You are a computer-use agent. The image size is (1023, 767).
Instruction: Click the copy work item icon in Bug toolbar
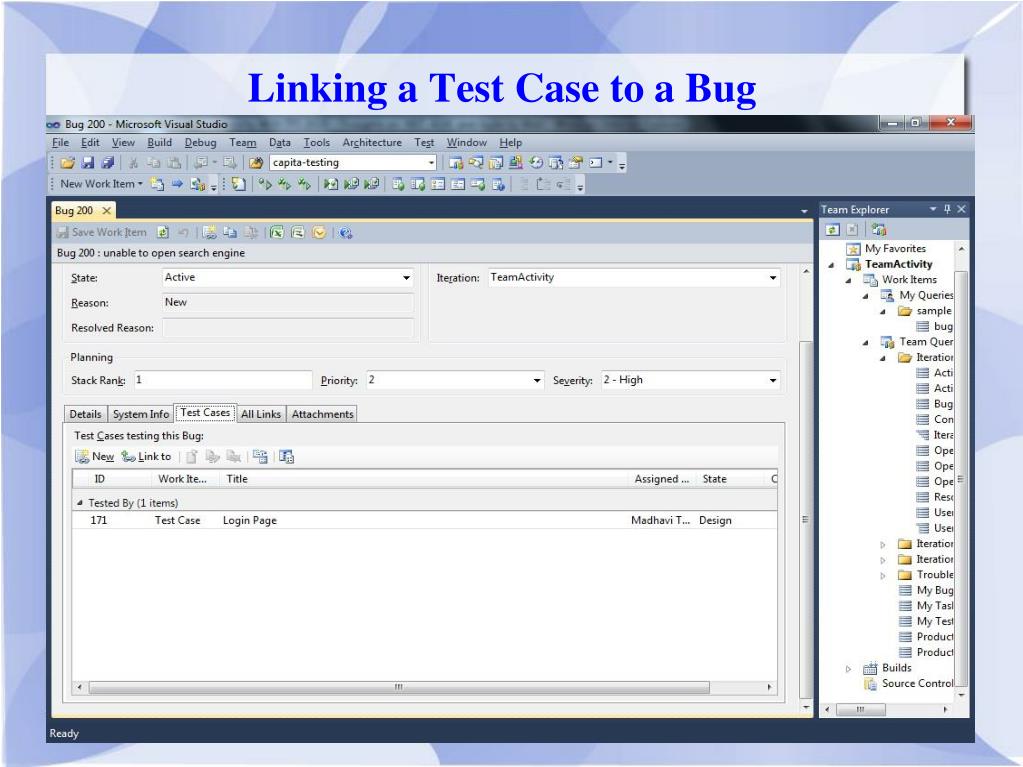tap(230, 232)
